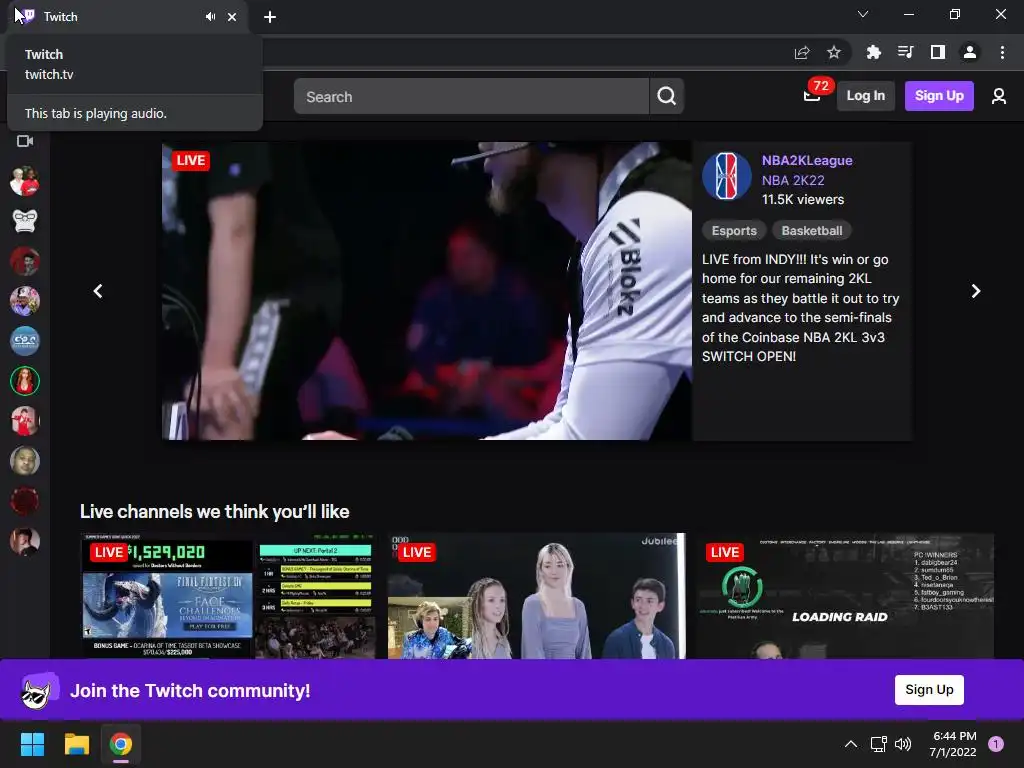Viewport: 1024px width, 768px height.
Task: Bookmark this page with star icon
Action: (x=834, y=52)
